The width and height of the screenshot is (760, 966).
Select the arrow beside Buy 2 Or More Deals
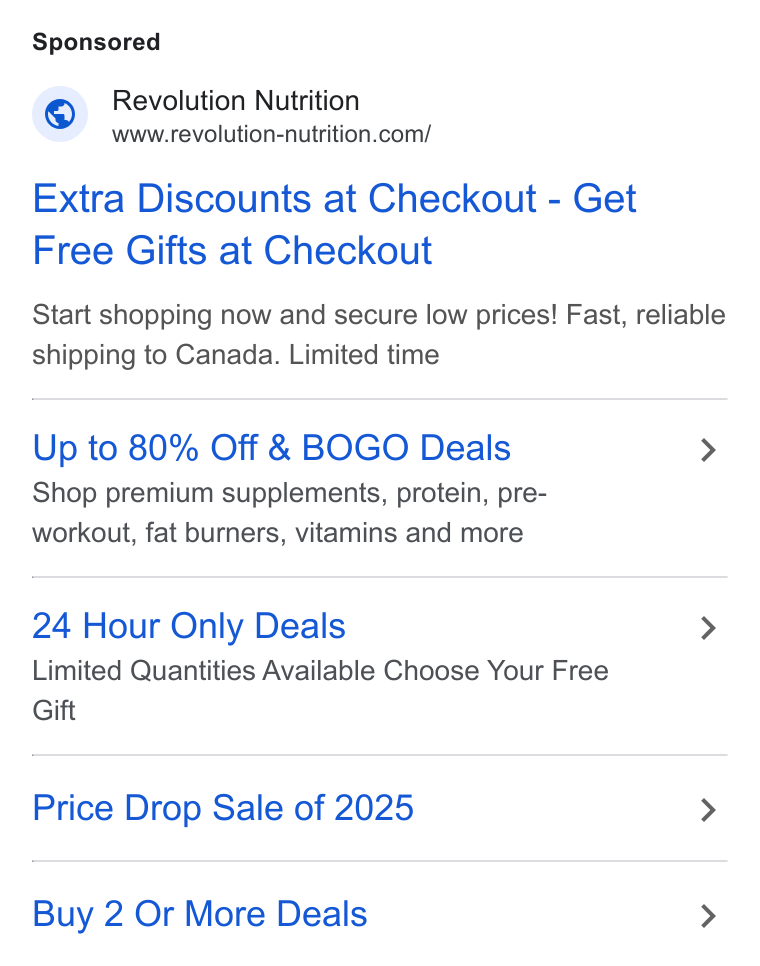point(708,916)
